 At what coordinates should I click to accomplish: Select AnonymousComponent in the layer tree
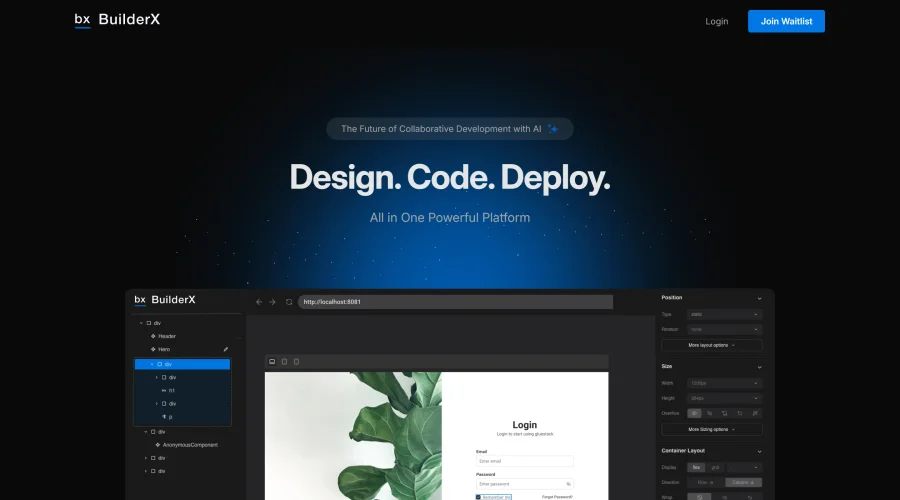pyautogui.click(x=190, y=445)
